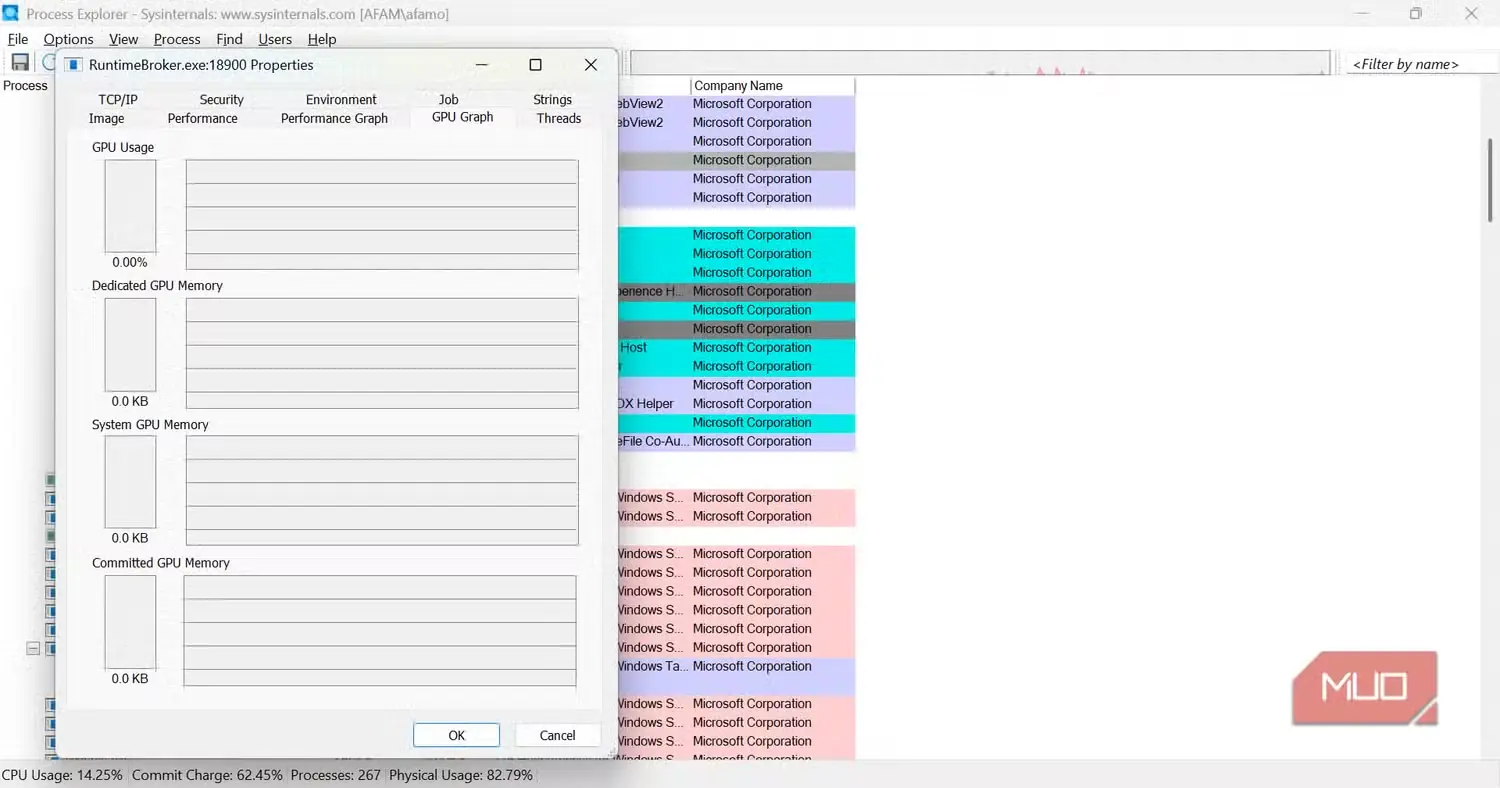Click the Dedicated GPU Memory label
Screen dimensions: 1500x788
(x=157, y=285)
